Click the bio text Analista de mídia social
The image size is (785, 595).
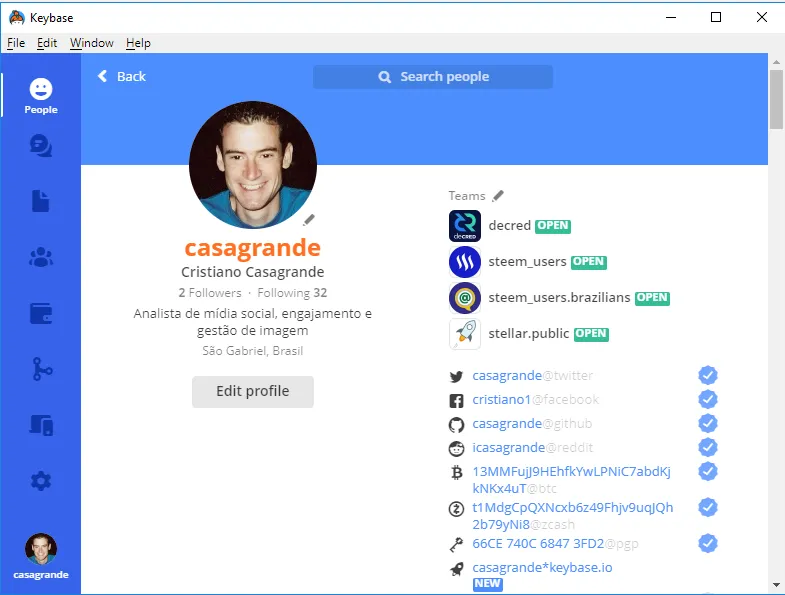(x=253, y=322)
